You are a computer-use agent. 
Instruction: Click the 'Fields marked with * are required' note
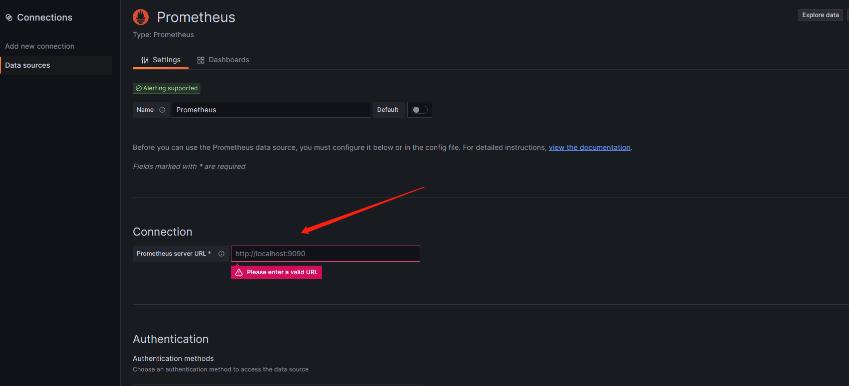tap(189, 167)
